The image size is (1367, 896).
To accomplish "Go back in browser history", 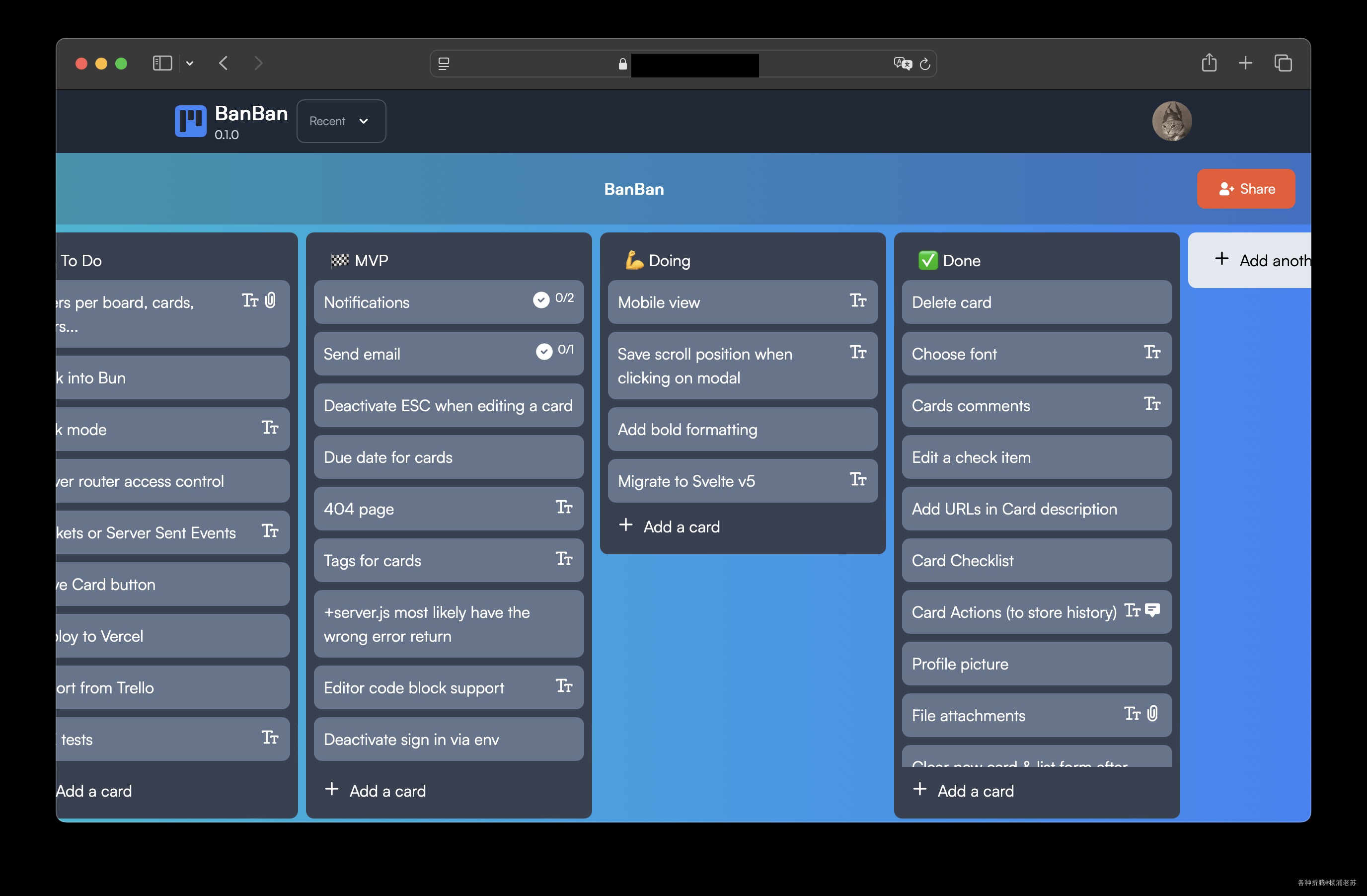I will 224,63.
